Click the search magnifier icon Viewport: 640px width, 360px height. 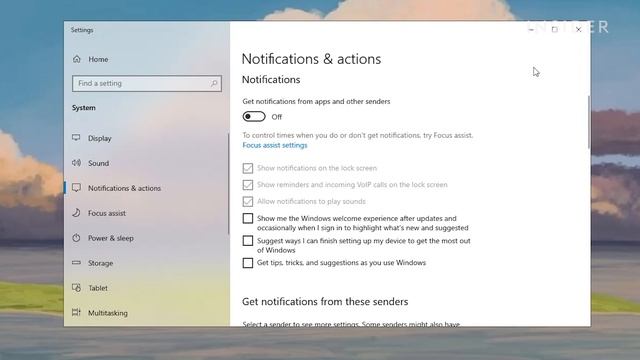tap(214, 83)
